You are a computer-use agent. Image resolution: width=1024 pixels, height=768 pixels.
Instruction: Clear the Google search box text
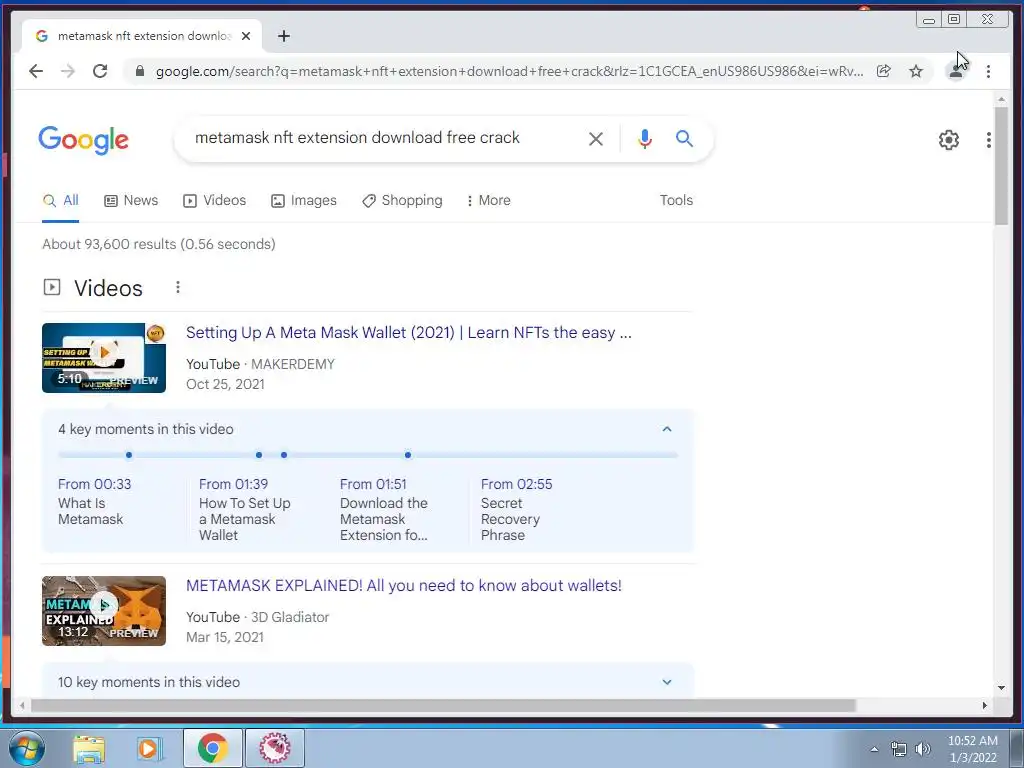596,138
